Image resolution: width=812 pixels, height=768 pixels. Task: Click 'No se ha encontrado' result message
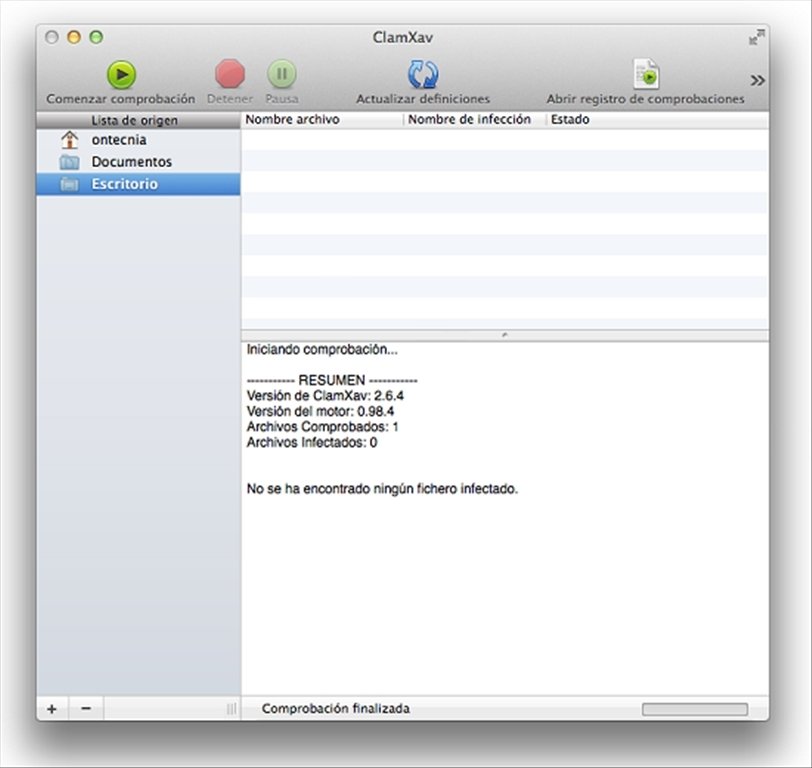[382, 489]
